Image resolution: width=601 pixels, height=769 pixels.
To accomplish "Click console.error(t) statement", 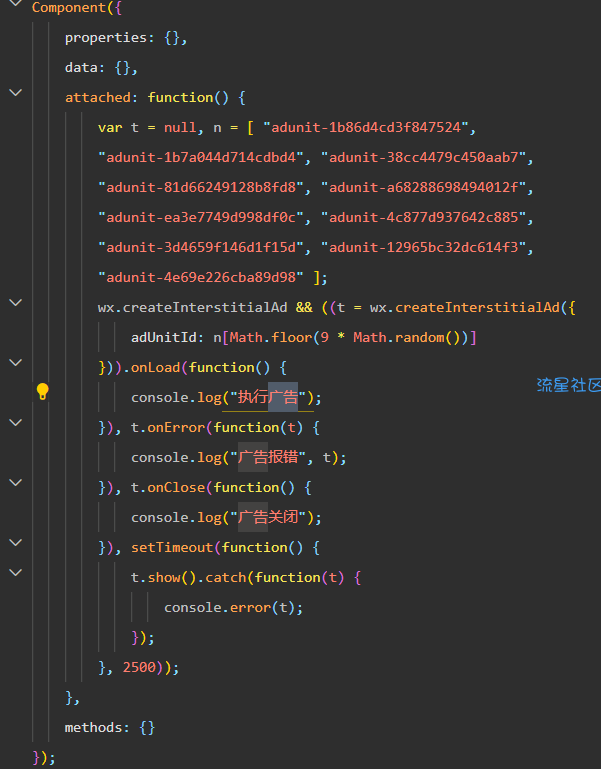I will pyautogui.click(x=234, y=608).
